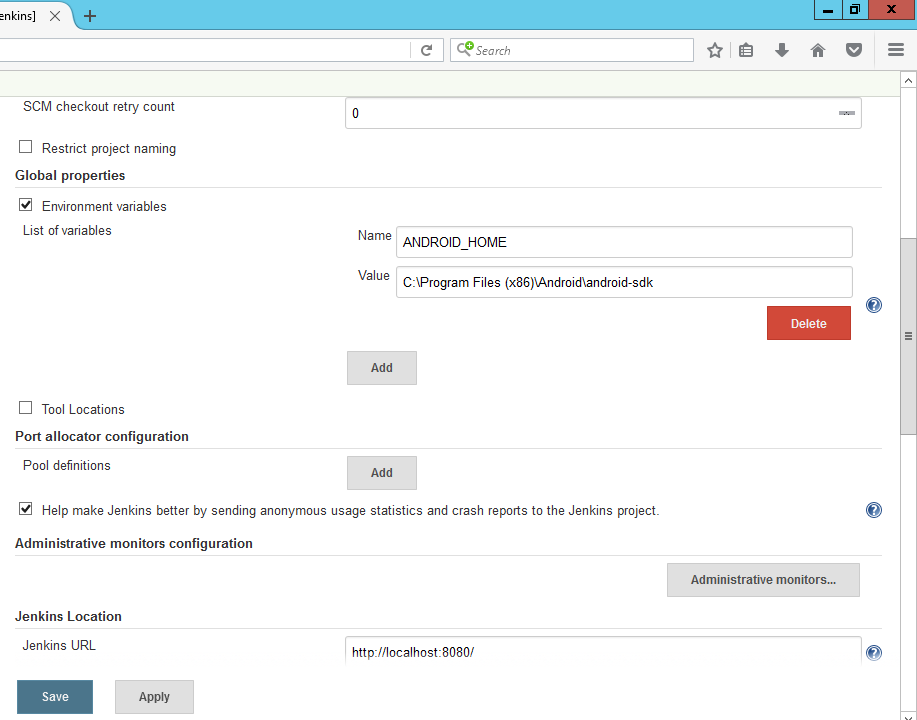Open Administrative monitors settings
The image size is (917, 720).
[763, 580]
